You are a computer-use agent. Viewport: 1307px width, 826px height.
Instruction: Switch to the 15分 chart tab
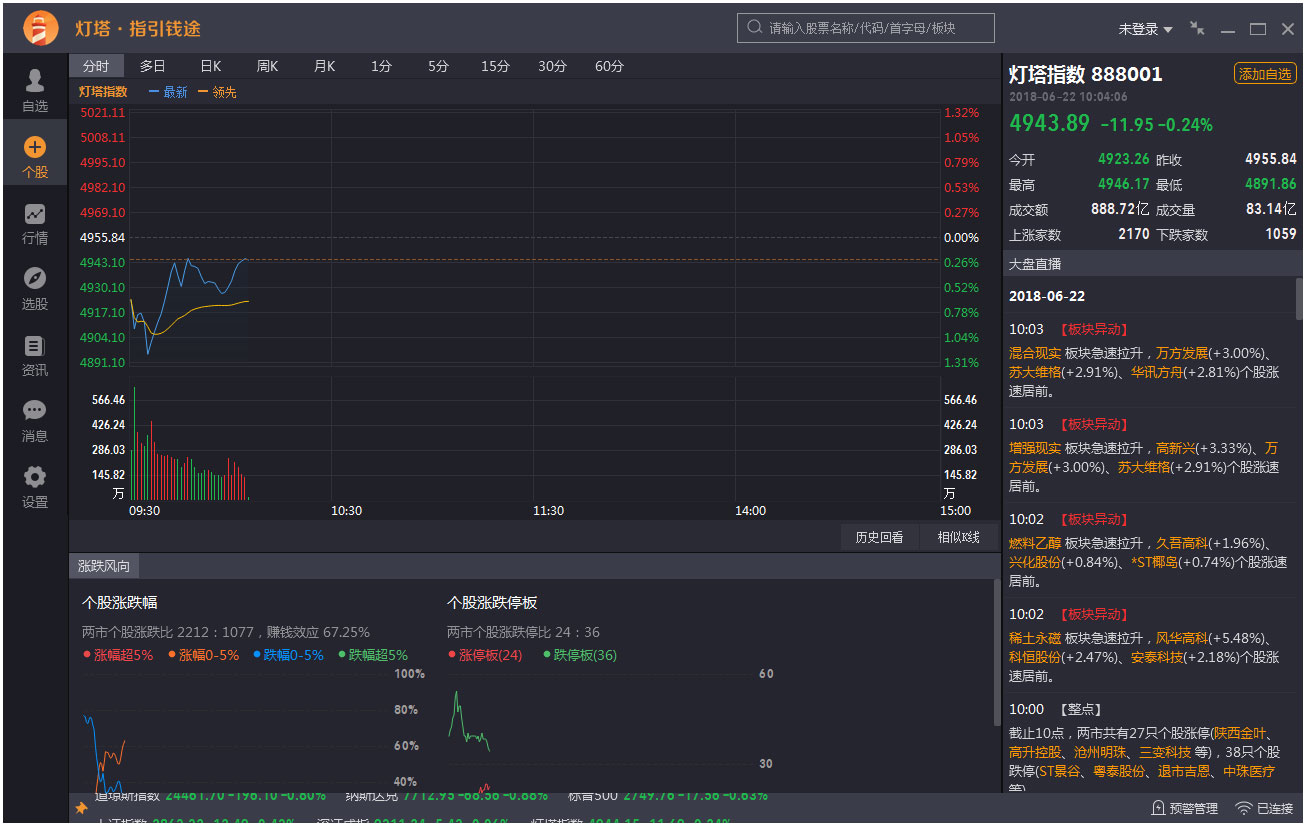(496, 66)
